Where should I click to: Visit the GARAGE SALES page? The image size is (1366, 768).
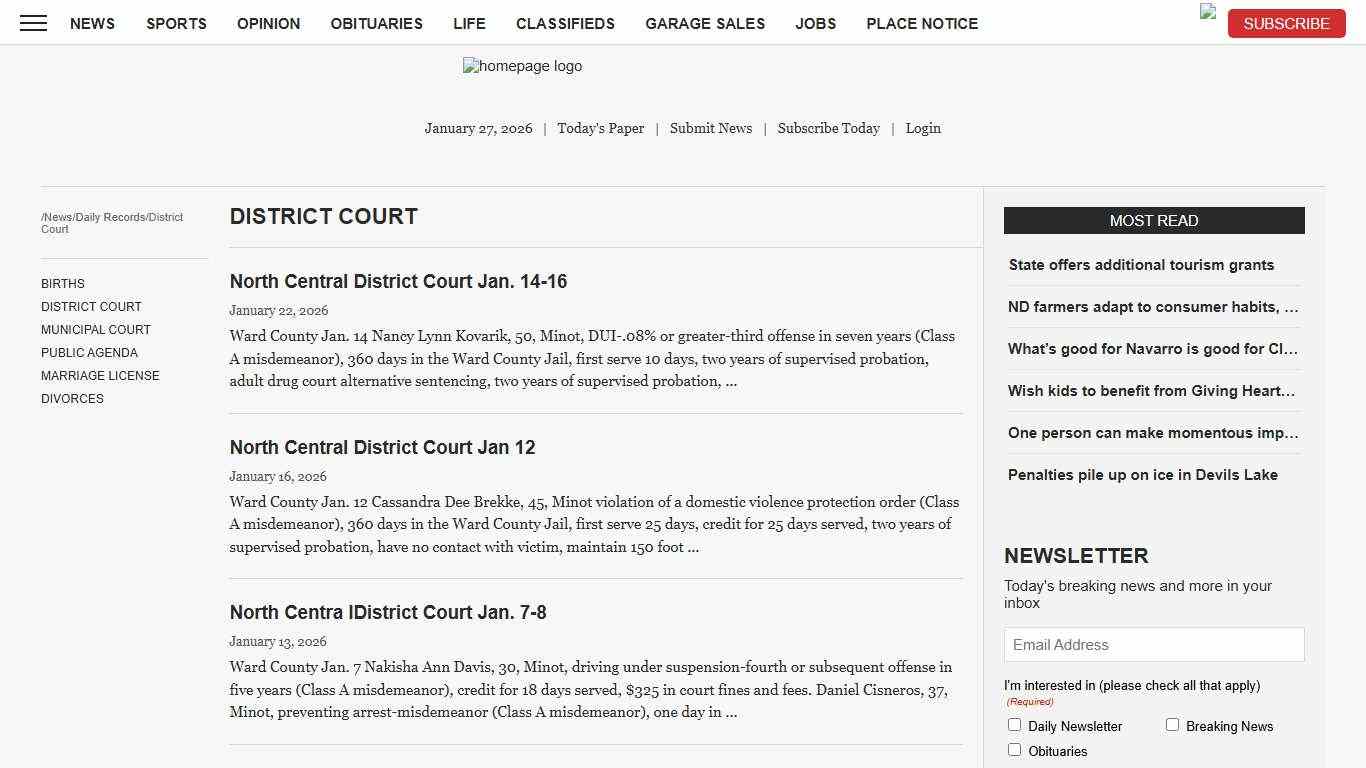(x=705, y=23)
